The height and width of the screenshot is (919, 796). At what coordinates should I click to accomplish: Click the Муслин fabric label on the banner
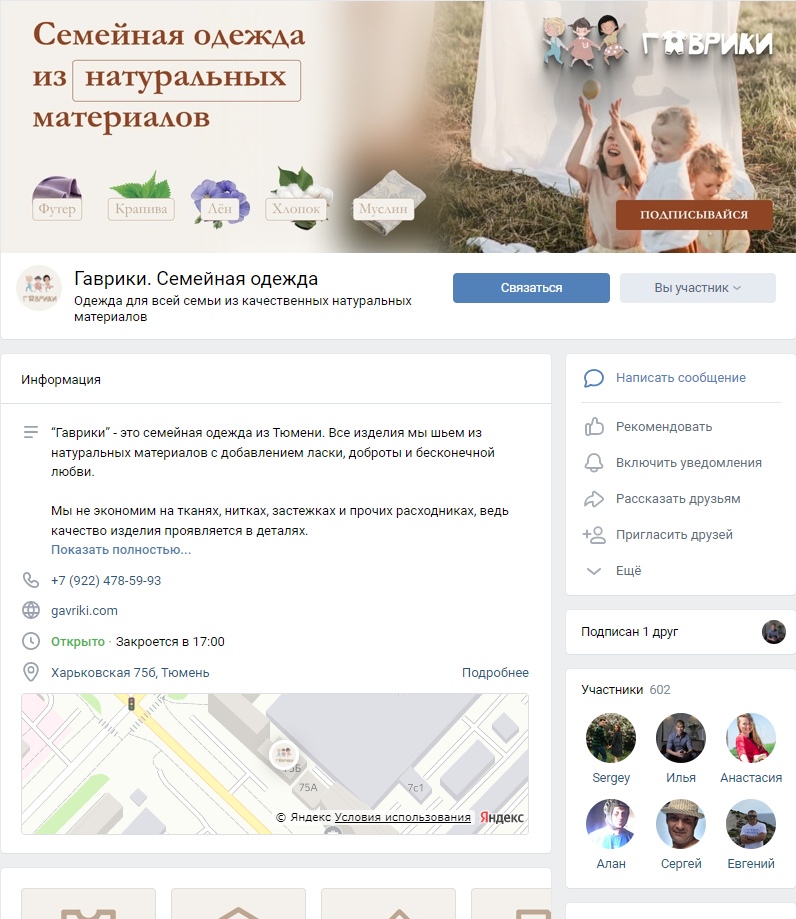coord(383,209)
